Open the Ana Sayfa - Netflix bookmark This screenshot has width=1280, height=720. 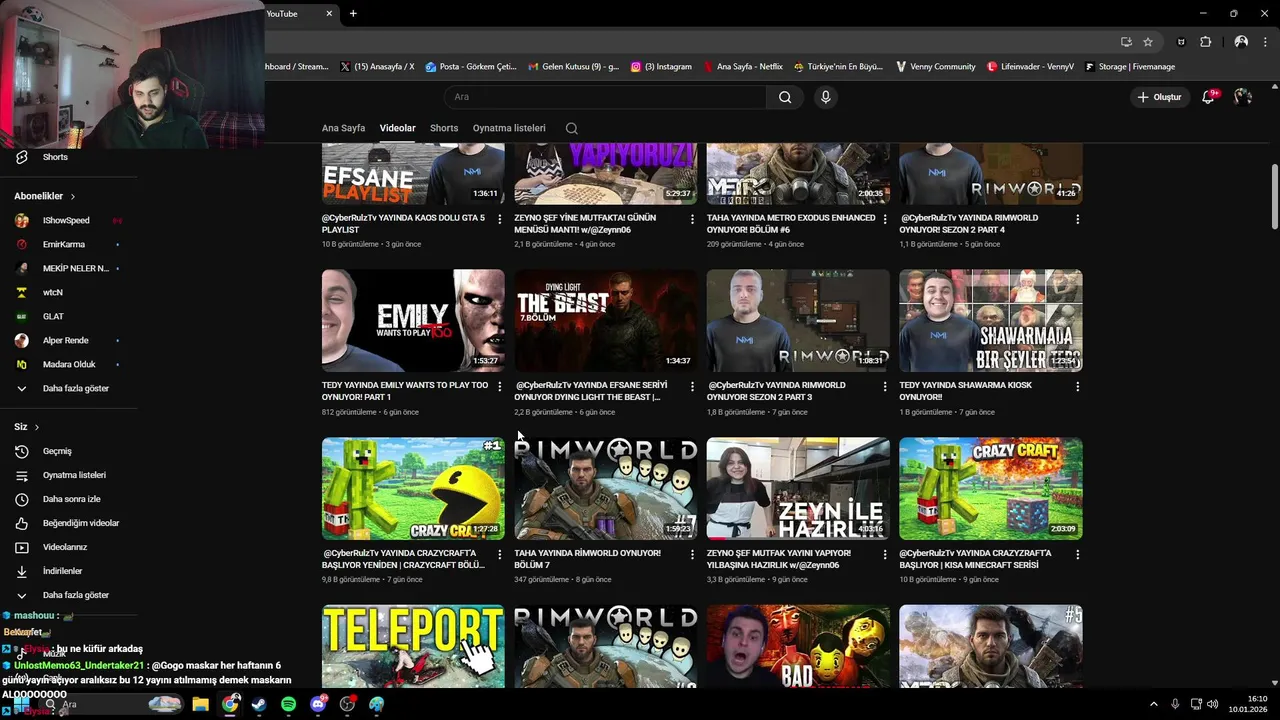pos(743,67)
